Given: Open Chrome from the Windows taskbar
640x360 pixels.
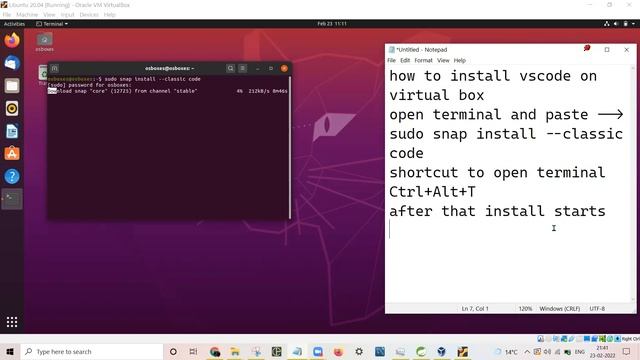Looking at the screenshot, I should tap(215, 351).
